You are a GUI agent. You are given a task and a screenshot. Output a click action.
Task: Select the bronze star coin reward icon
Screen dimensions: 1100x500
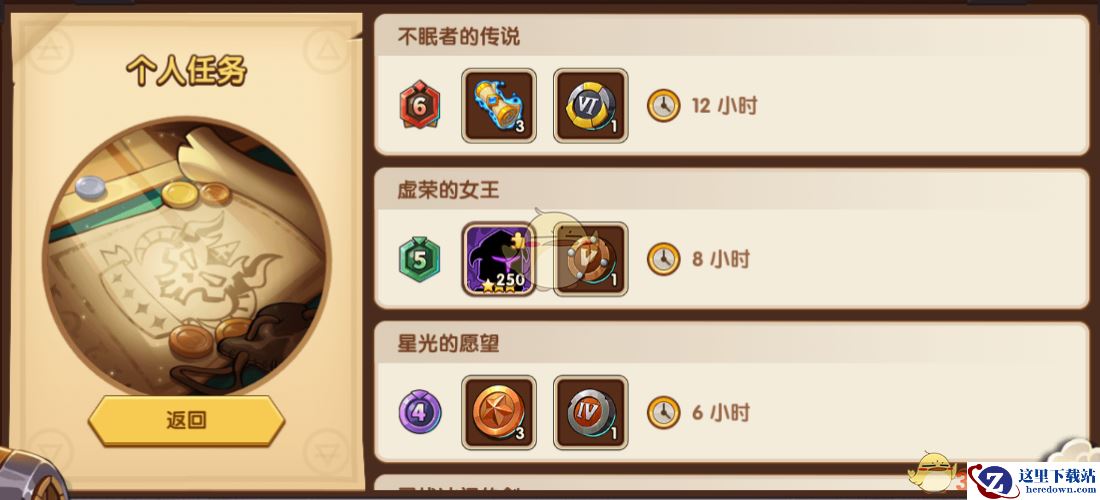click(499, 412)
